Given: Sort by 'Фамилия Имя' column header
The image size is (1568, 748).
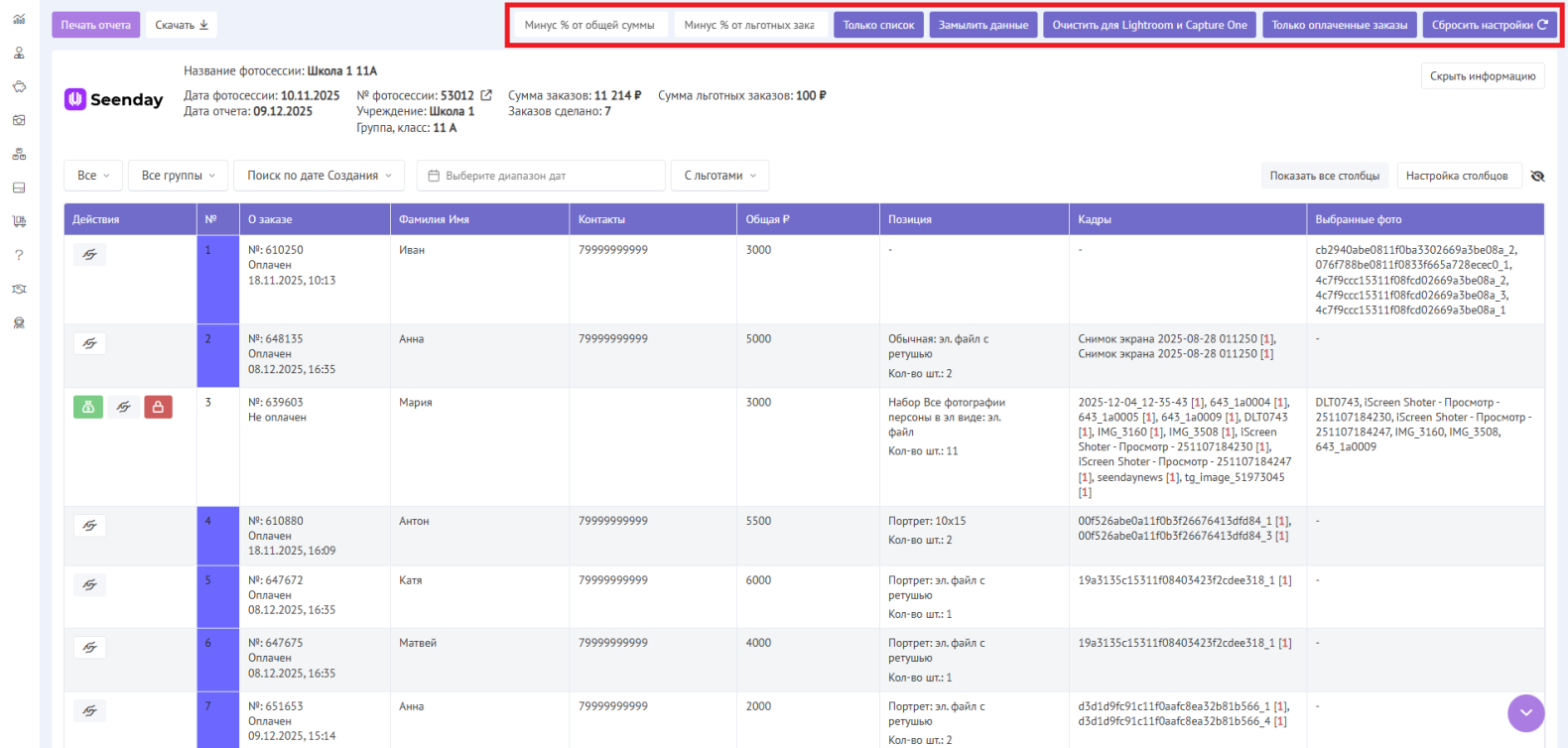Looking at the screenshot, I should (x=434, y=219).
